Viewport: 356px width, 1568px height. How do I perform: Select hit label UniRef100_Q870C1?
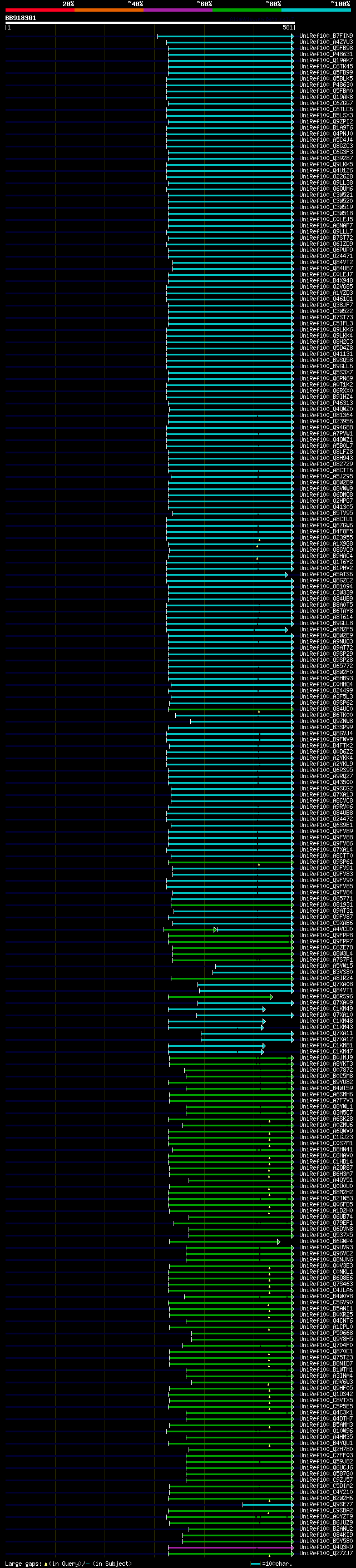pos(326,1351)
